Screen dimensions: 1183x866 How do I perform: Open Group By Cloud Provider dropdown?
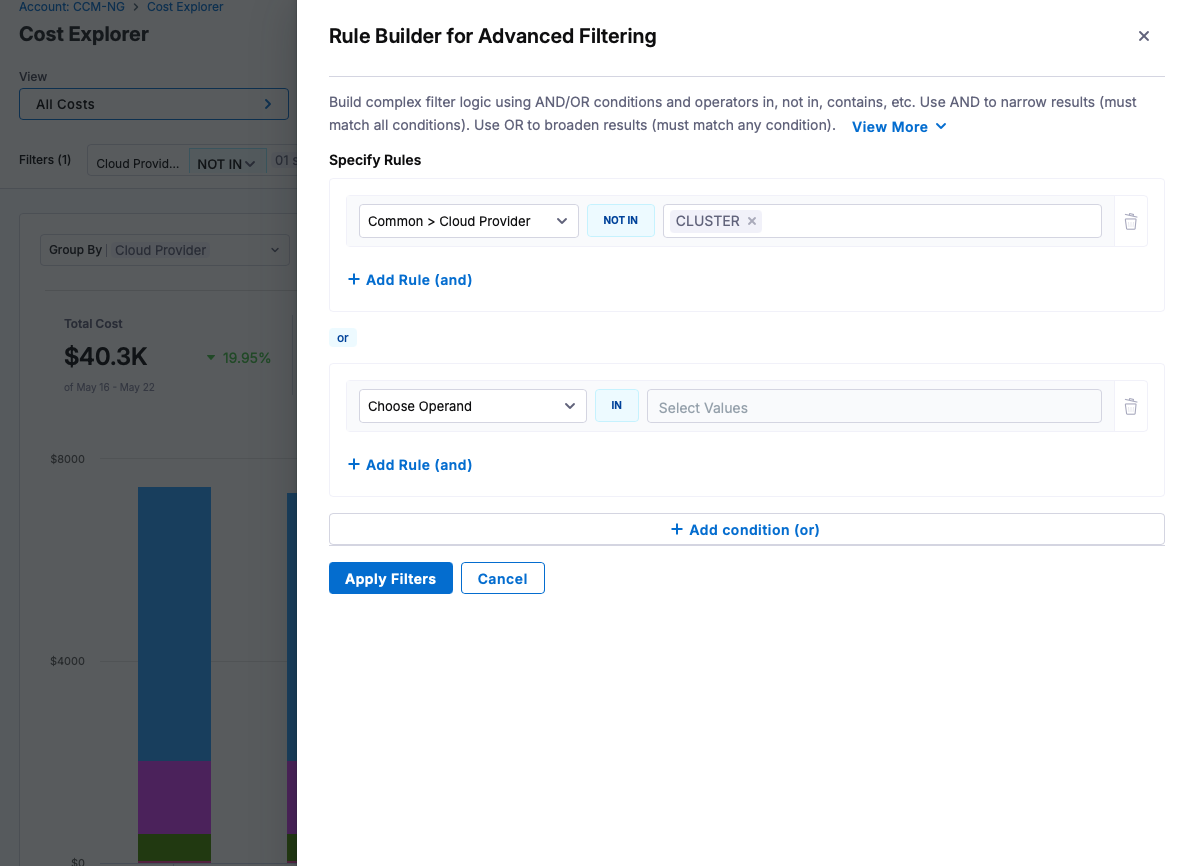click(x=164, y=250)
